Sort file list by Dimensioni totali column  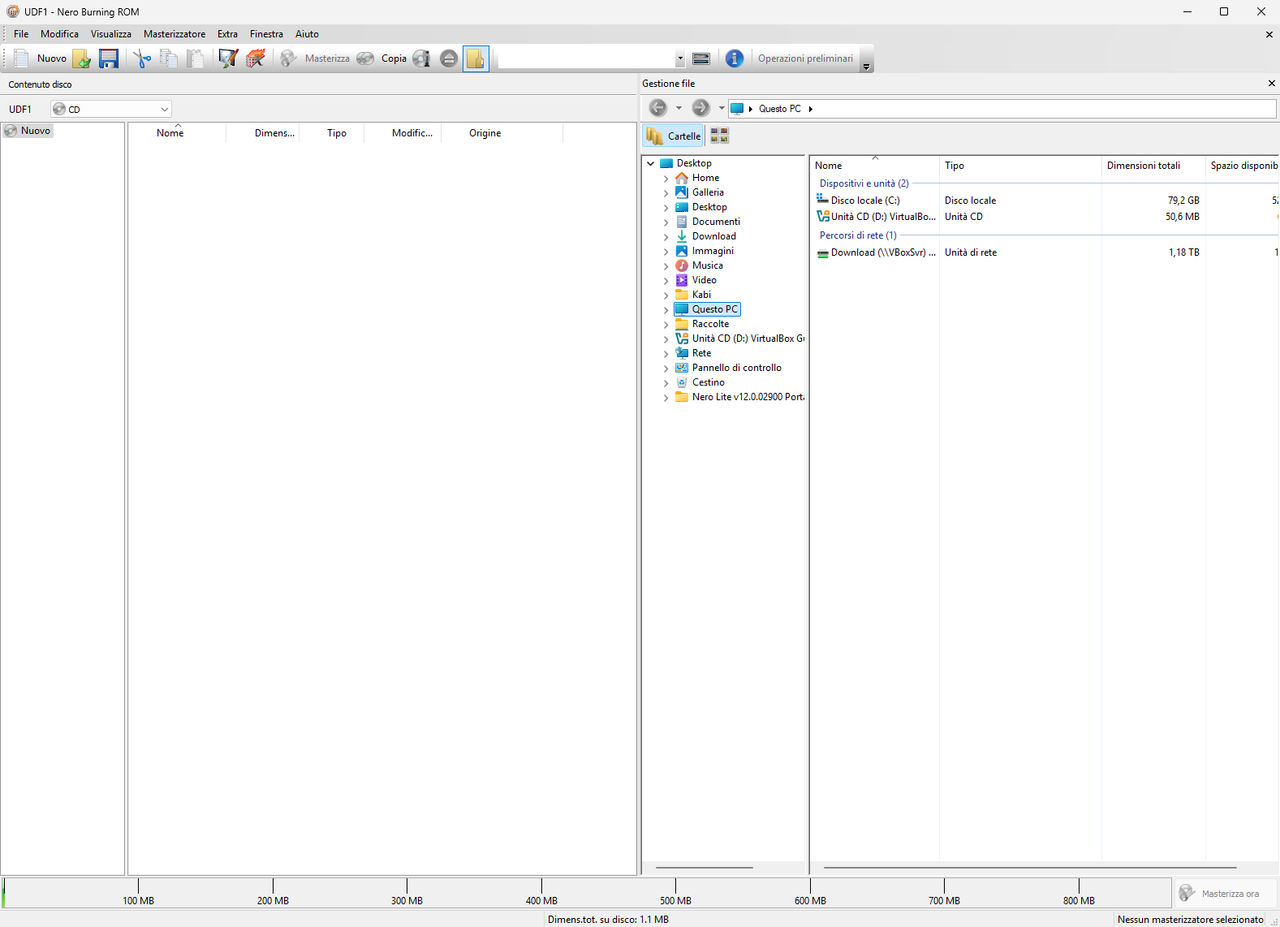[x=1152, y=166]
